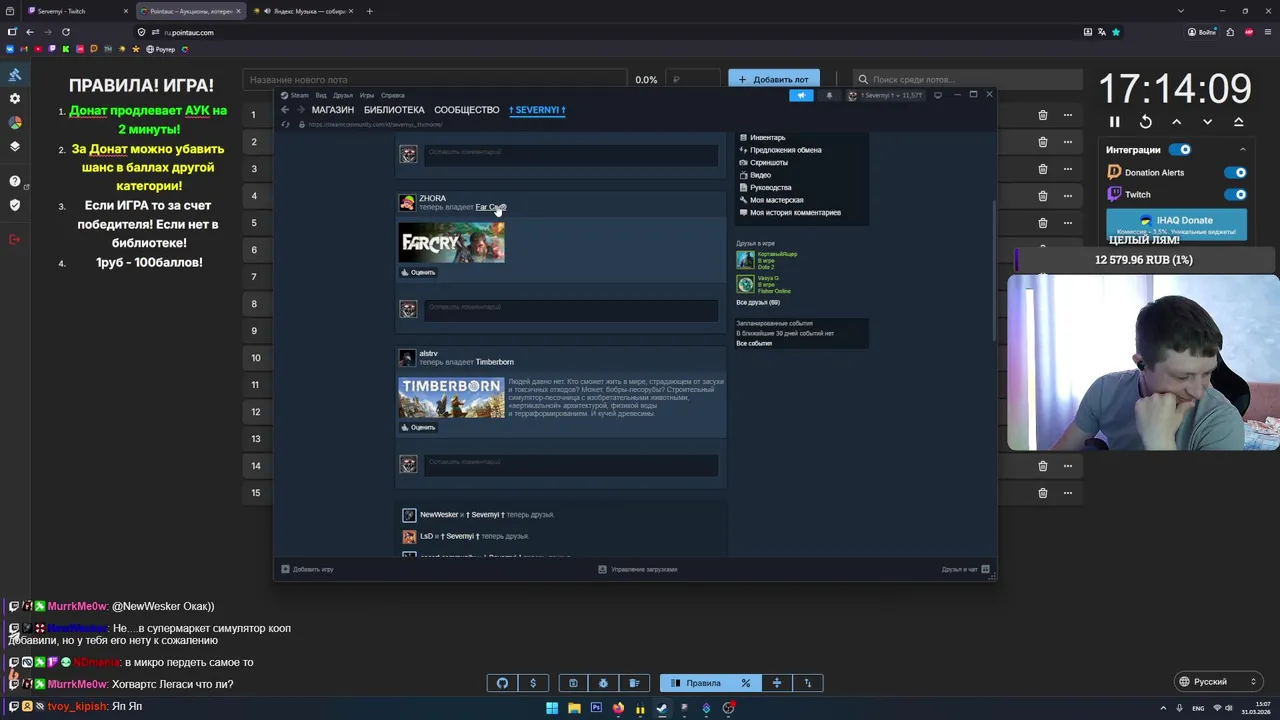Click the divide icon in bottom toolbar
The height and width of the screenshot is (720, 1280).
click(x=777, y=683)
